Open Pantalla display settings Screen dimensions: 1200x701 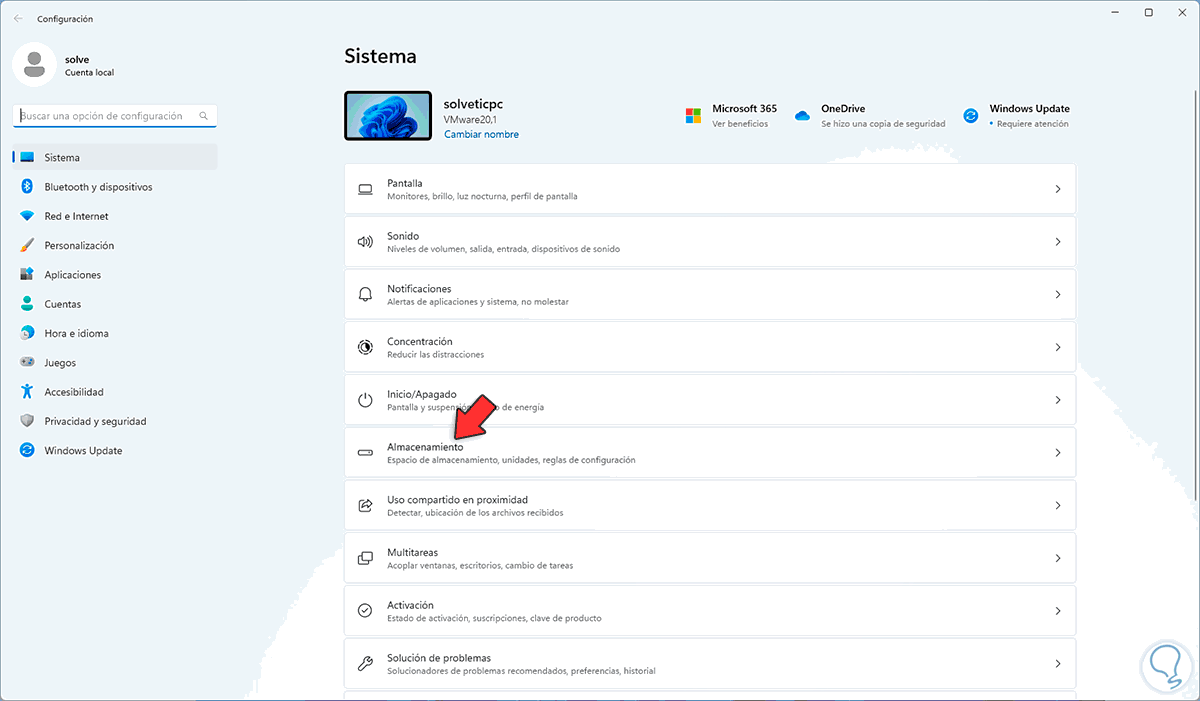tap(710, 189)
